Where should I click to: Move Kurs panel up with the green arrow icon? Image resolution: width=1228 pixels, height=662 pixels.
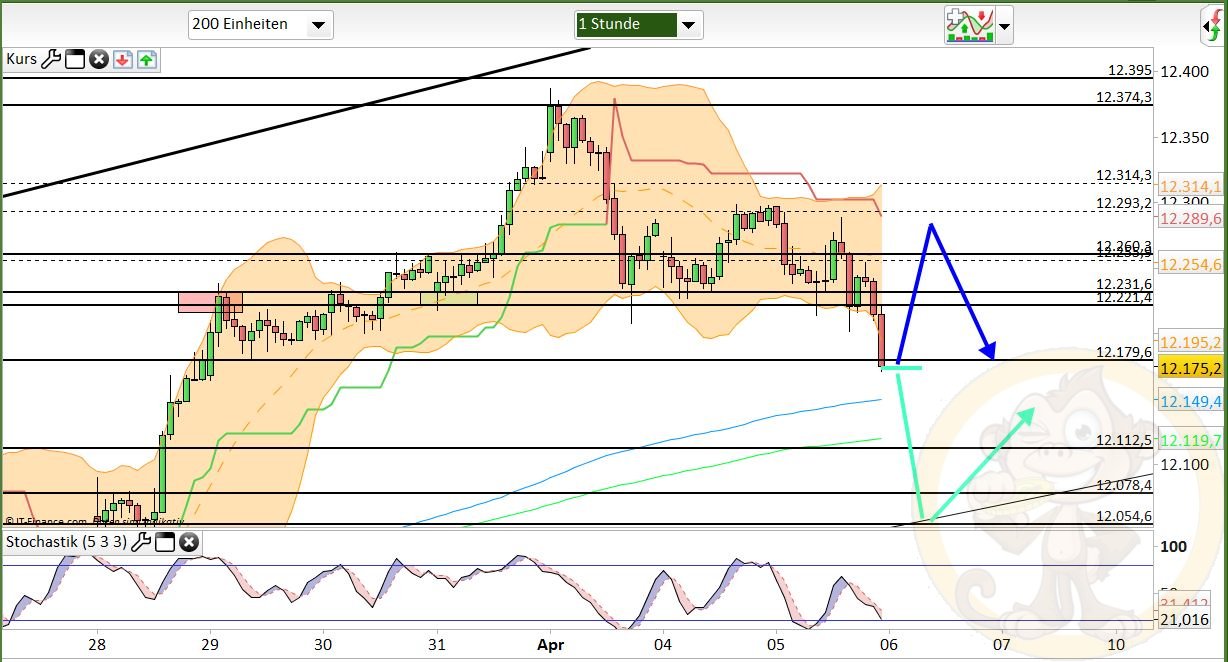[x=146, y=60]
